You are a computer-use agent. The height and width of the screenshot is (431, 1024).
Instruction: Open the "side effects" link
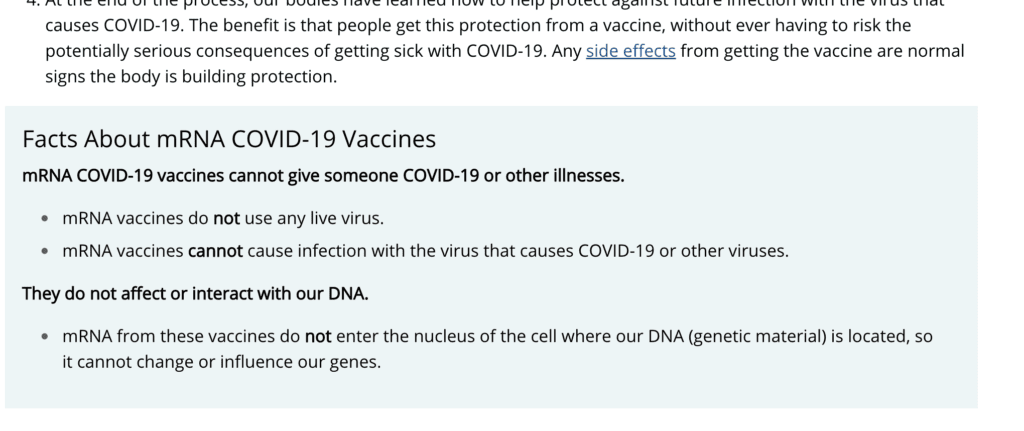(630, 51)
